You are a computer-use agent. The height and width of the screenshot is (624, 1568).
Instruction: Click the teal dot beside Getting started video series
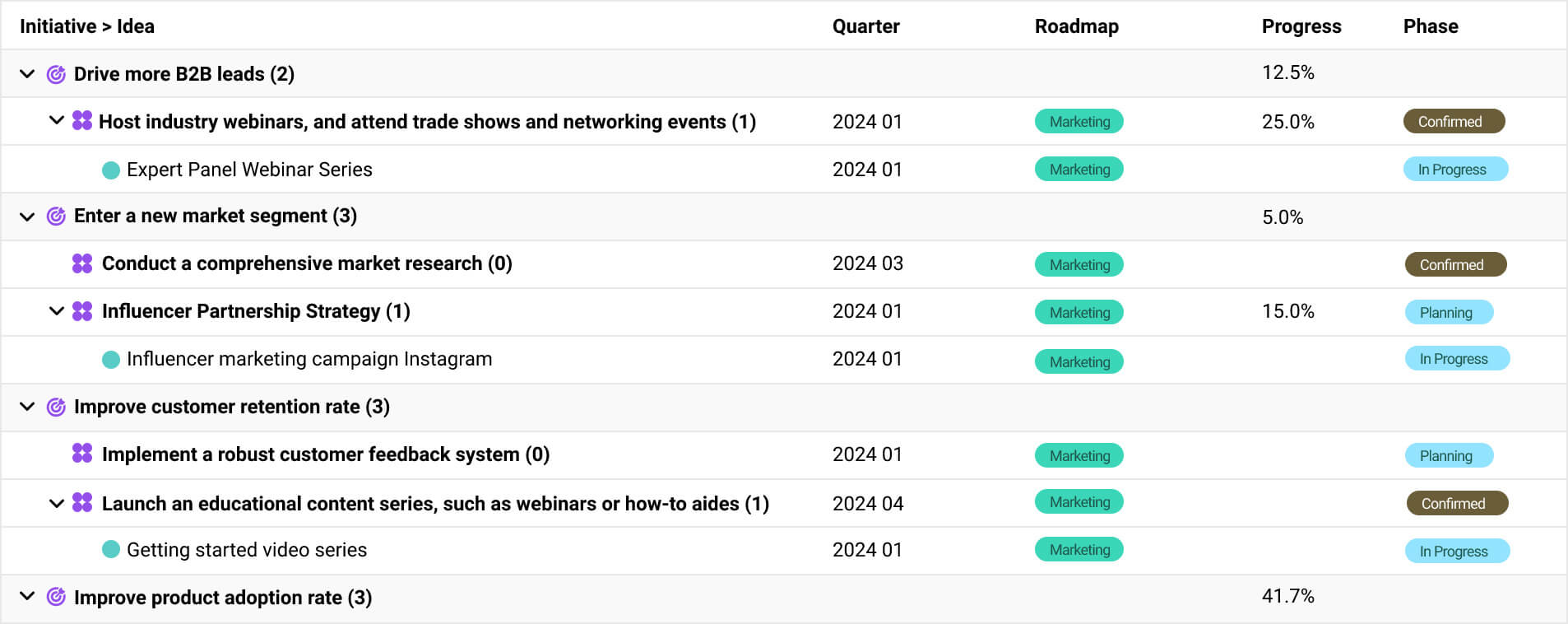pyautogui.click(x=111, y=549)
